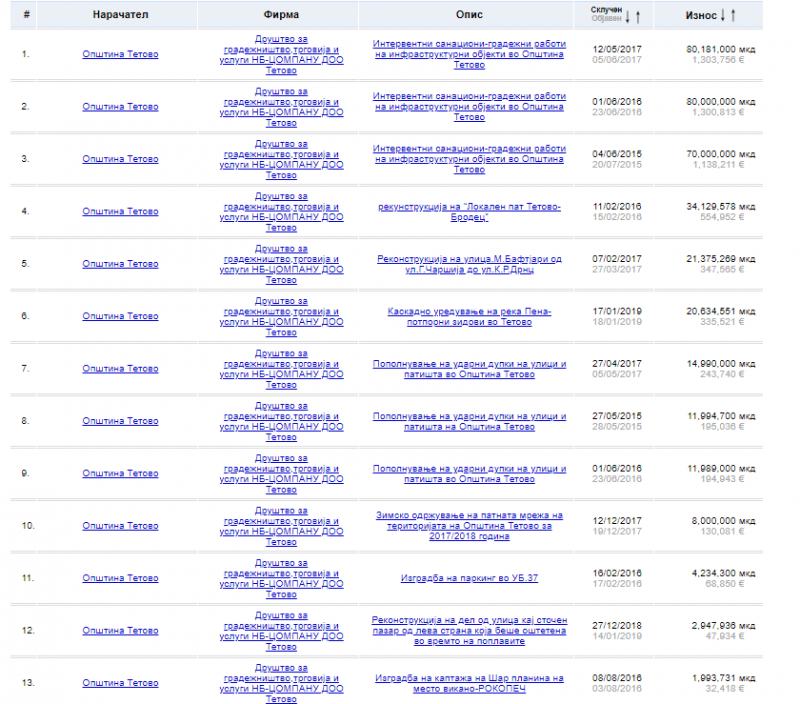Open row 7 Пополнување на ударни дупки link

coord(469,369)
